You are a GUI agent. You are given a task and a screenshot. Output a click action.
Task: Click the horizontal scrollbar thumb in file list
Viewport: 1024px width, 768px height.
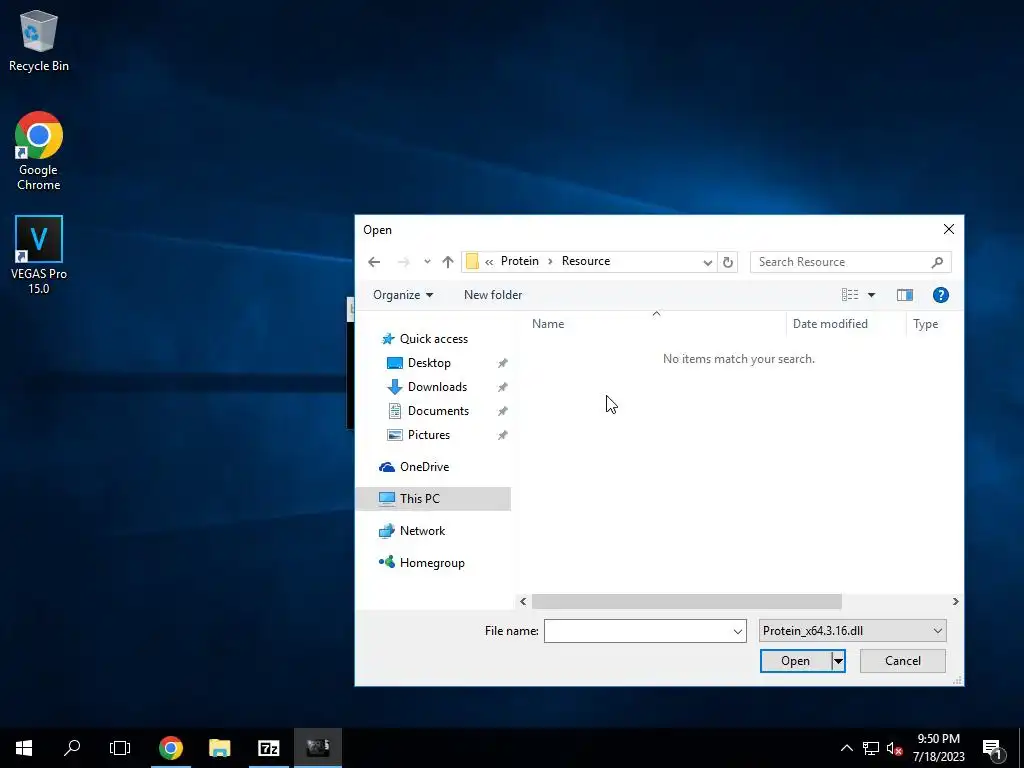pos(686,601)
